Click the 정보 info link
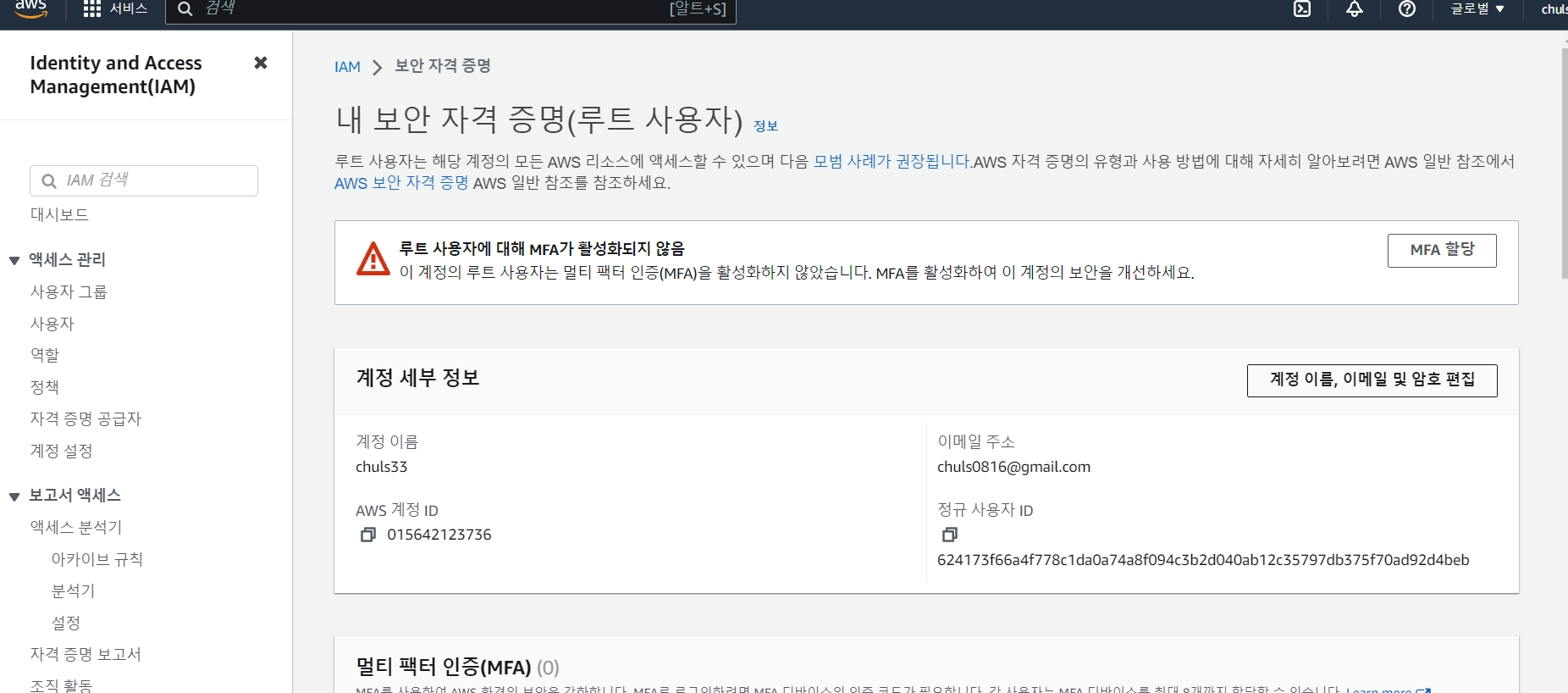The image size is (1568, 693). [765, 125]
